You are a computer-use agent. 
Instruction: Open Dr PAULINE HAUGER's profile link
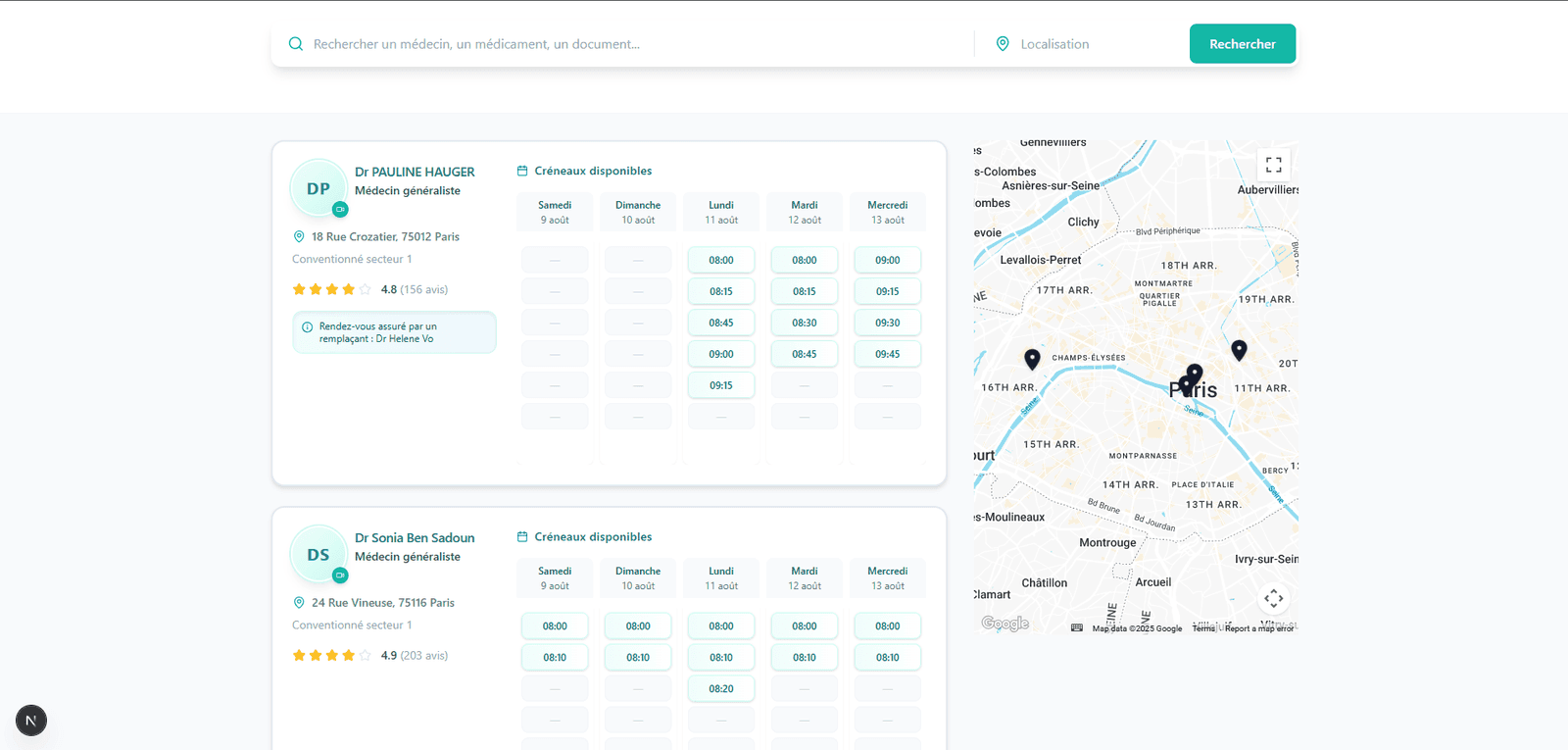415,172
